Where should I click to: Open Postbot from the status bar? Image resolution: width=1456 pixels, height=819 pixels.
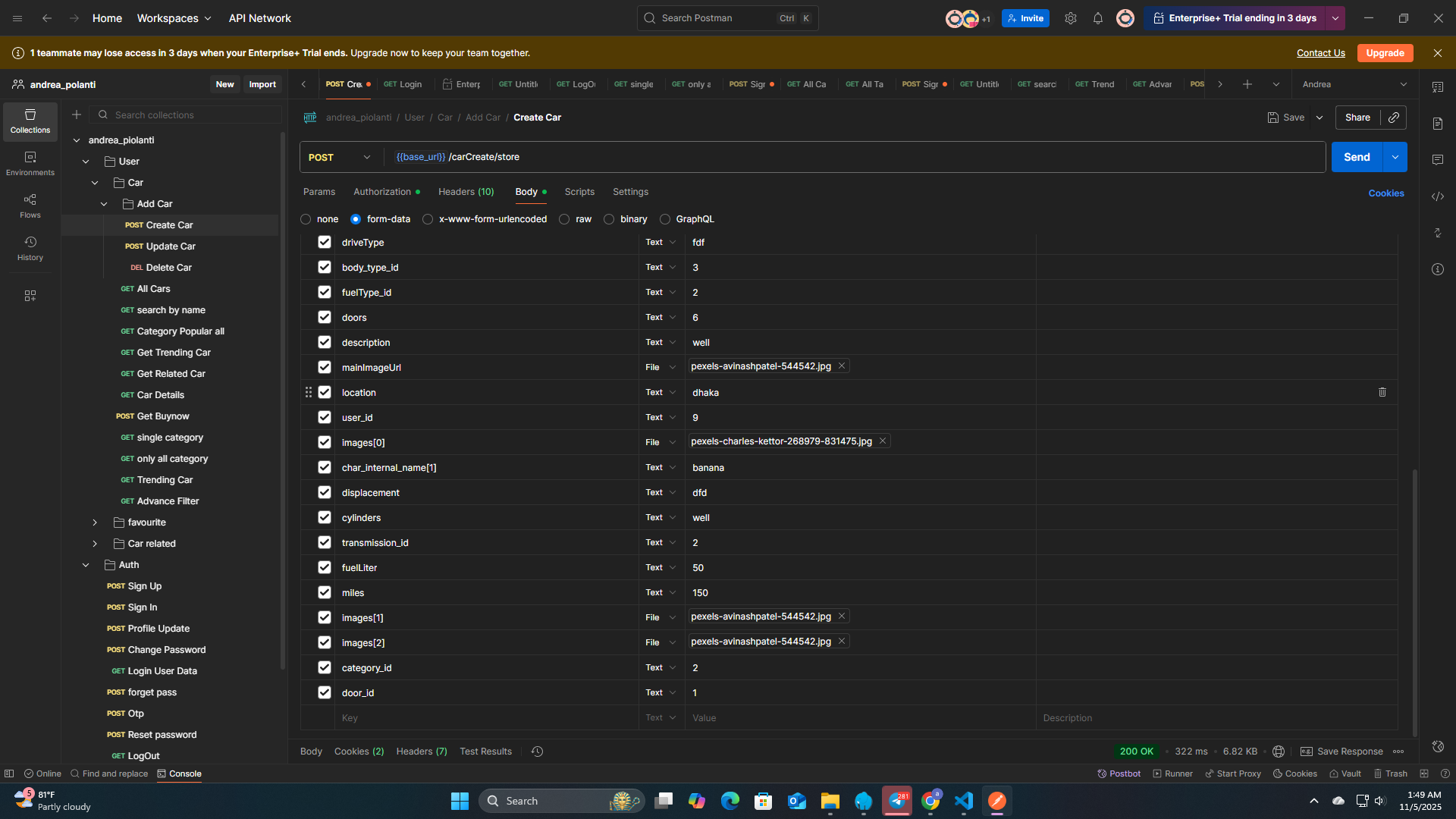1119,773
